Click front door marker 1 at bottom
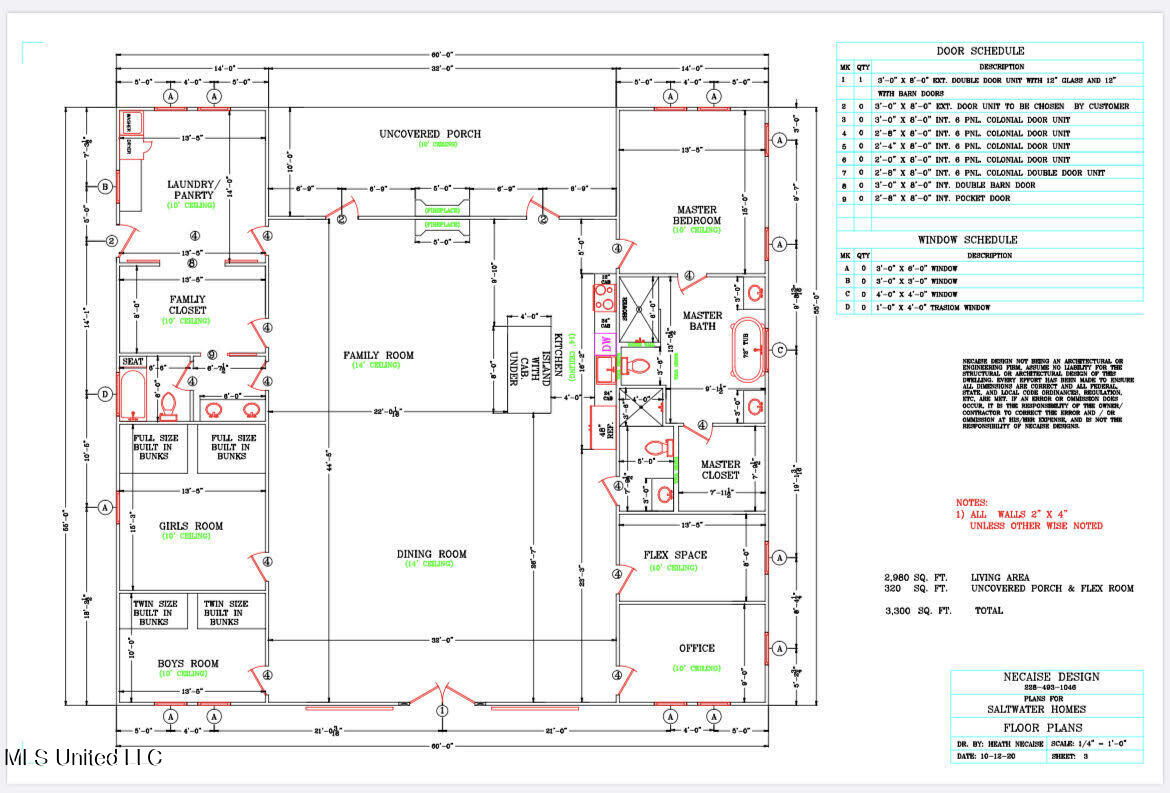The image size is (1170, 793). point(442,711)
